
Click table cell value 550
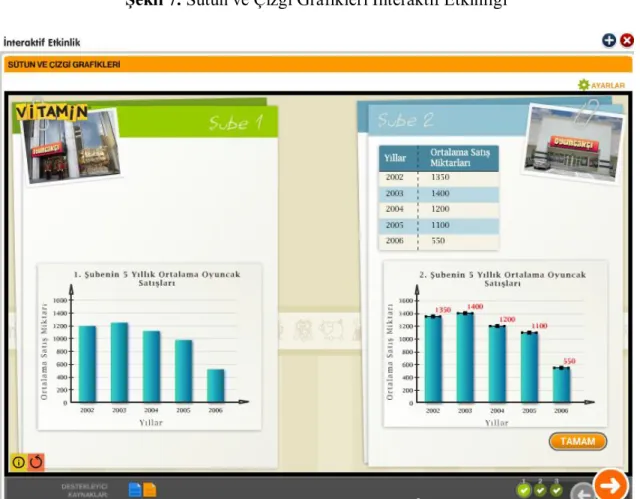tap(438, 241)
